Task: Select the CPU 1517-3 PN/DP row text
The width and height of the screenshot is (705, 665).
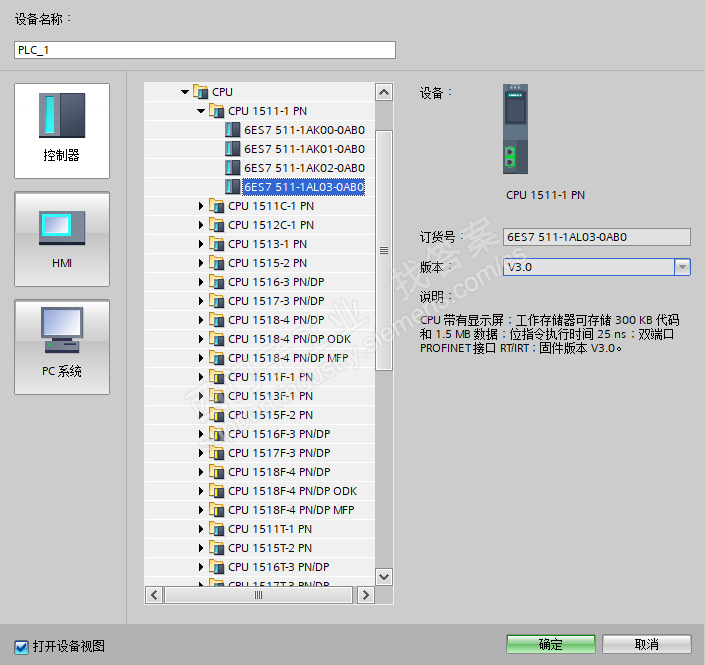Action: coord(276,301)
